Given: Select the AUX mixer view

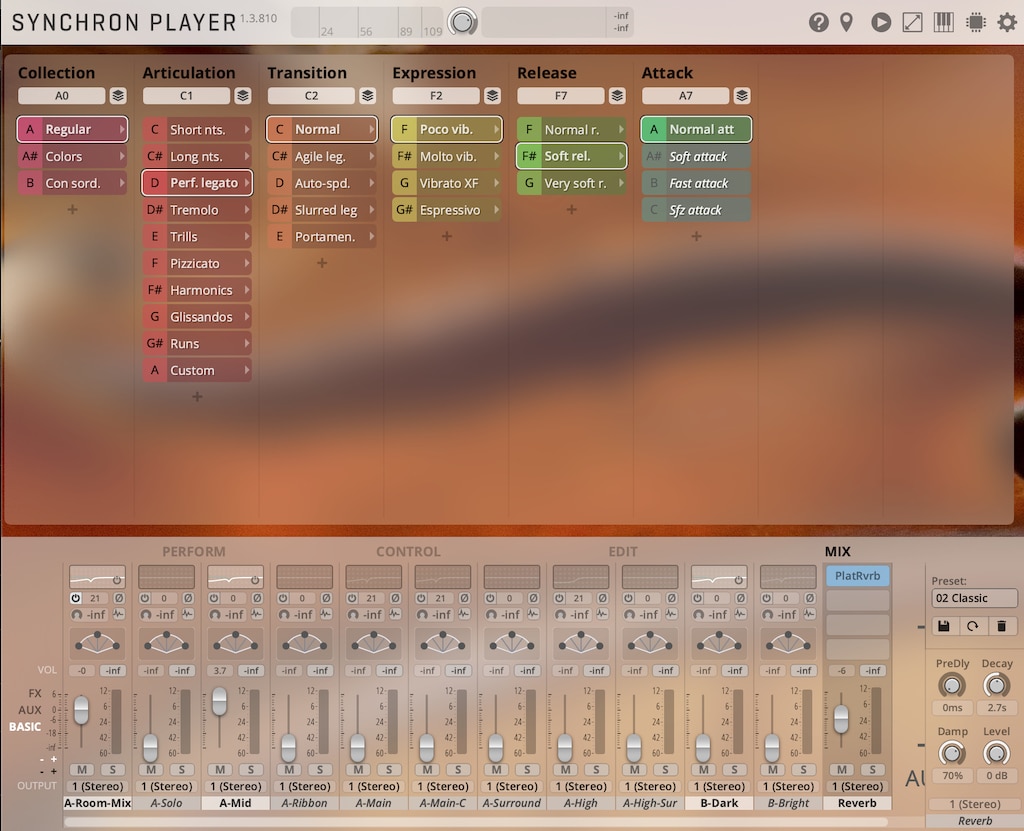Looking at the screenshot, I should [x=29, y=709].
